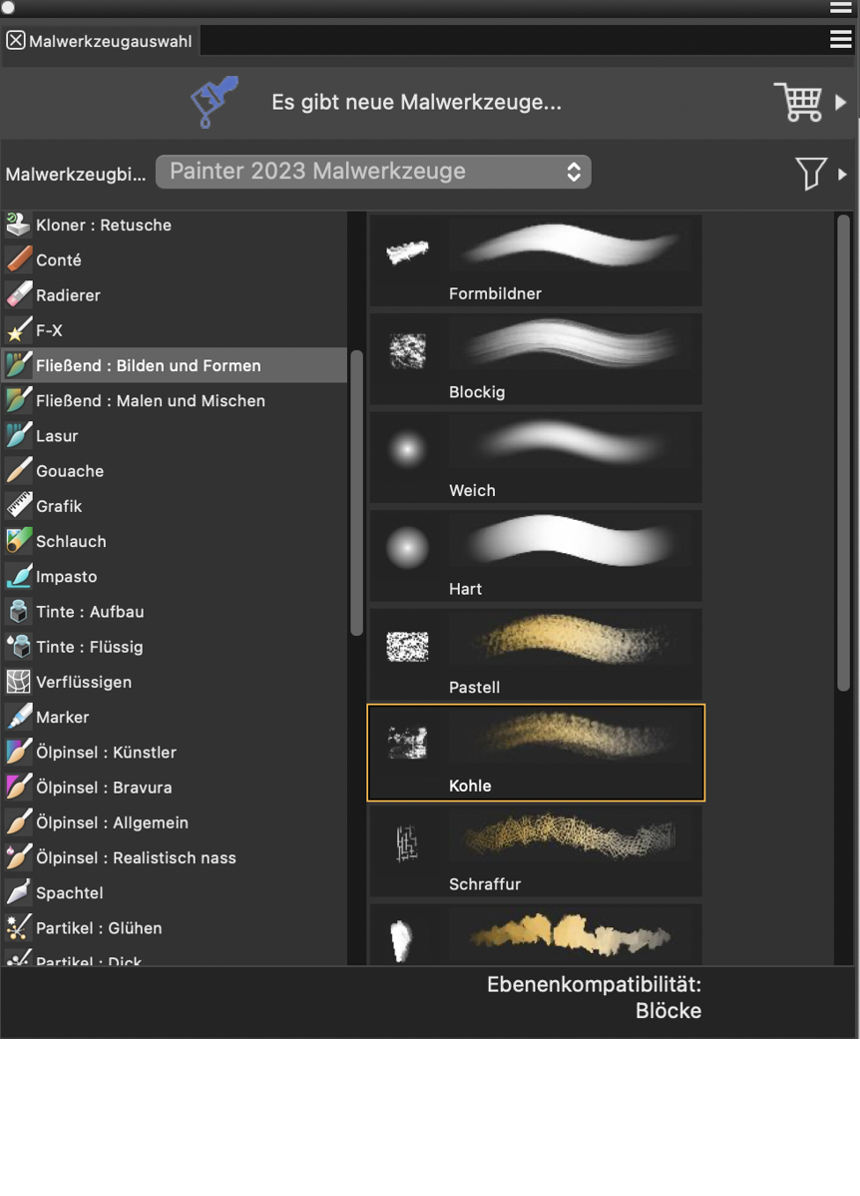The width and height of the screenshot is (860, 1196).
Task: Click the 'Es gibt neue Malwerkzeuge...' link
Action: point(416,102)
